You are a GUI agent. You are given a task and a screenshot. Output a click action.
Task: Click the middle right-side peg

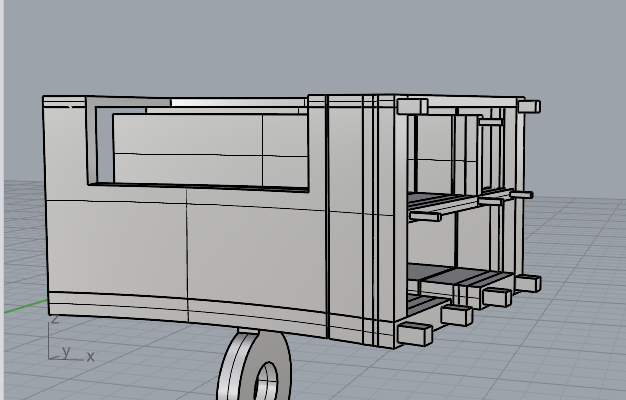point(521,195)
